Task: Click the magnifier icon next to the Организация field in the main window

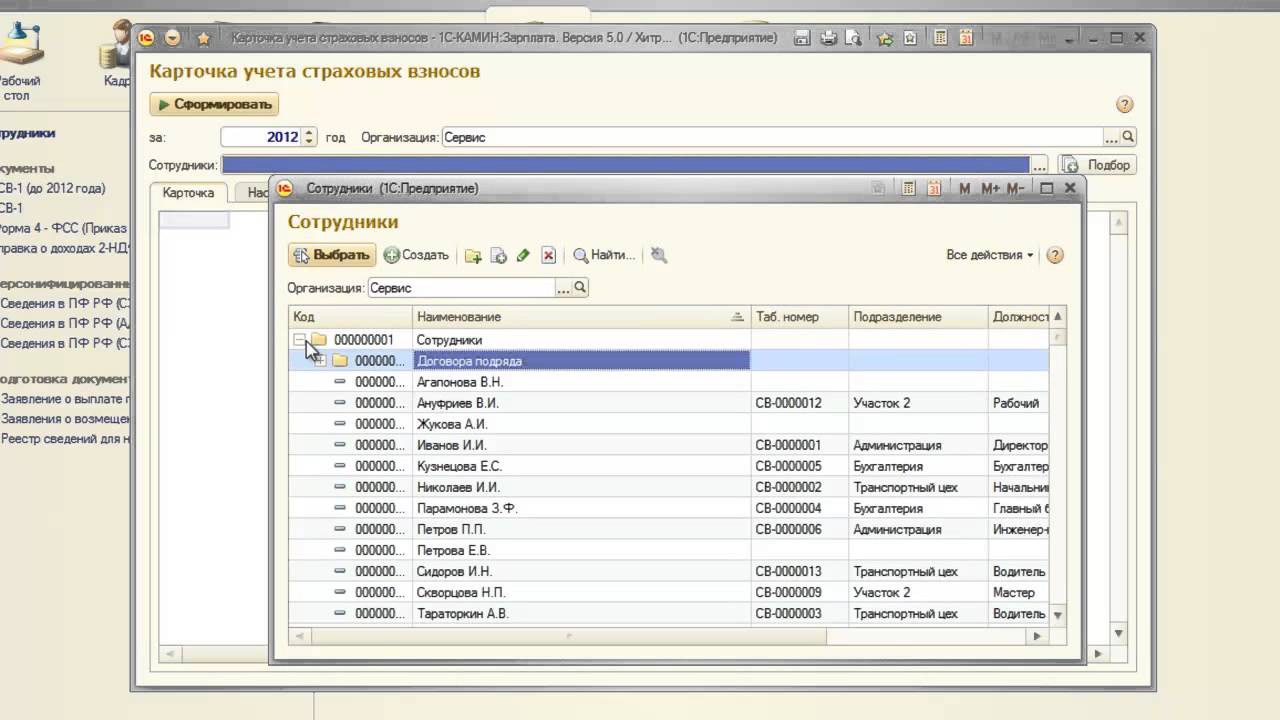Action: [1128, 137]
